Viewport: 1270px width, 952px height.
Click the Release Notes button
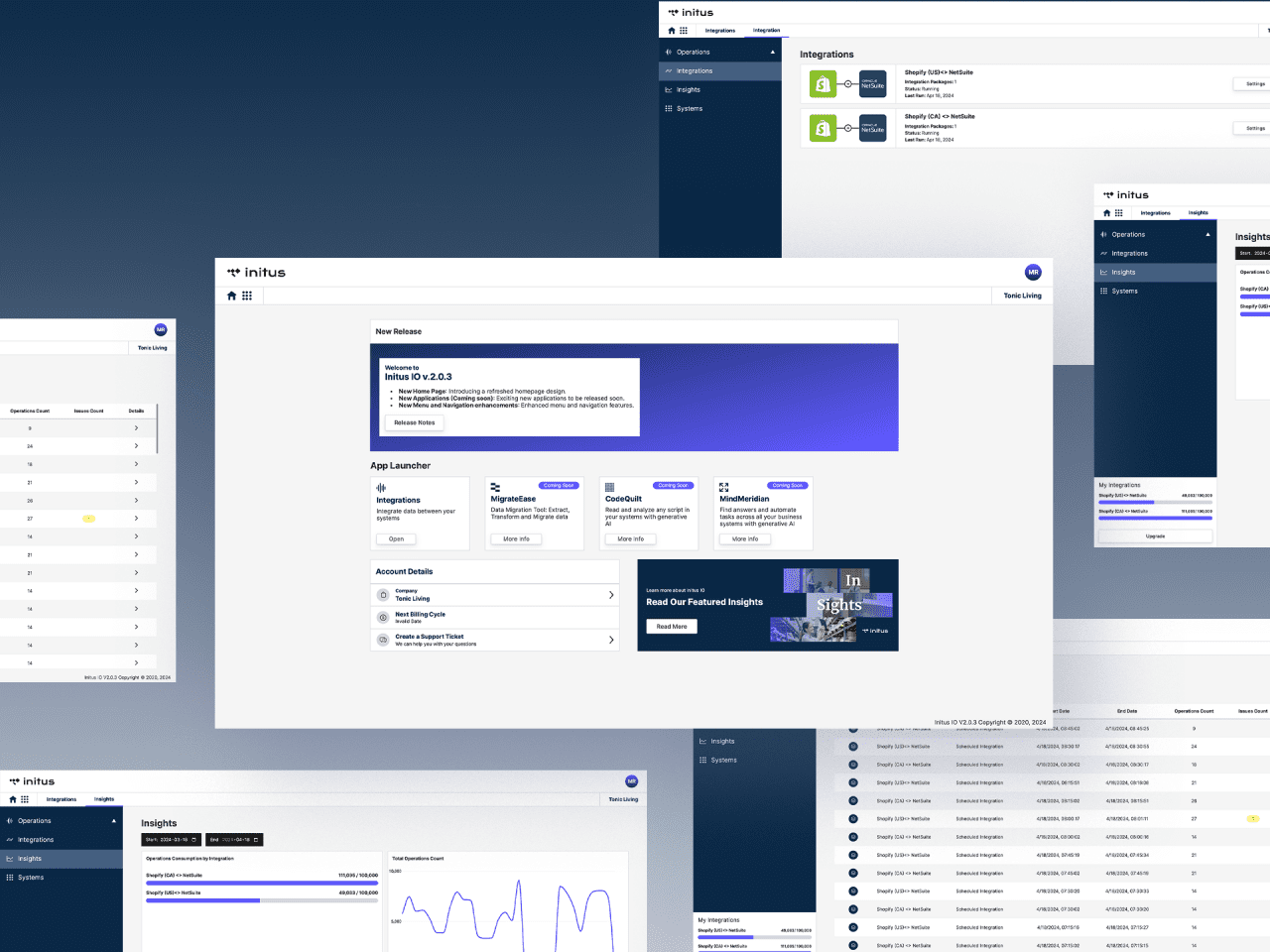(414, 421)
